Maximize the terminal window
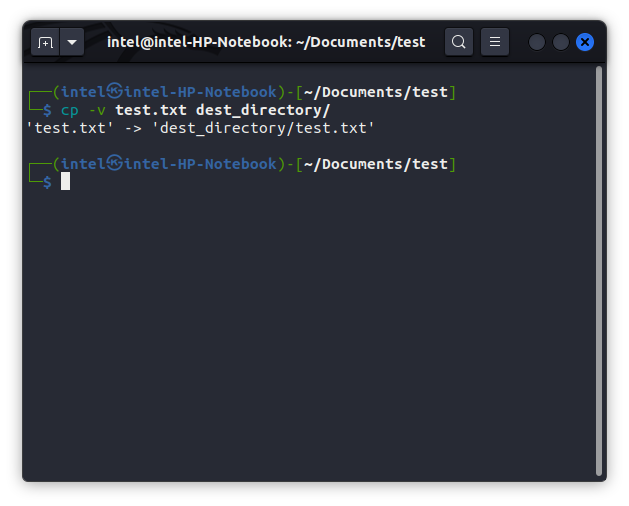The height and width of the screenshot is (506, 629). [x=561, y=42]
